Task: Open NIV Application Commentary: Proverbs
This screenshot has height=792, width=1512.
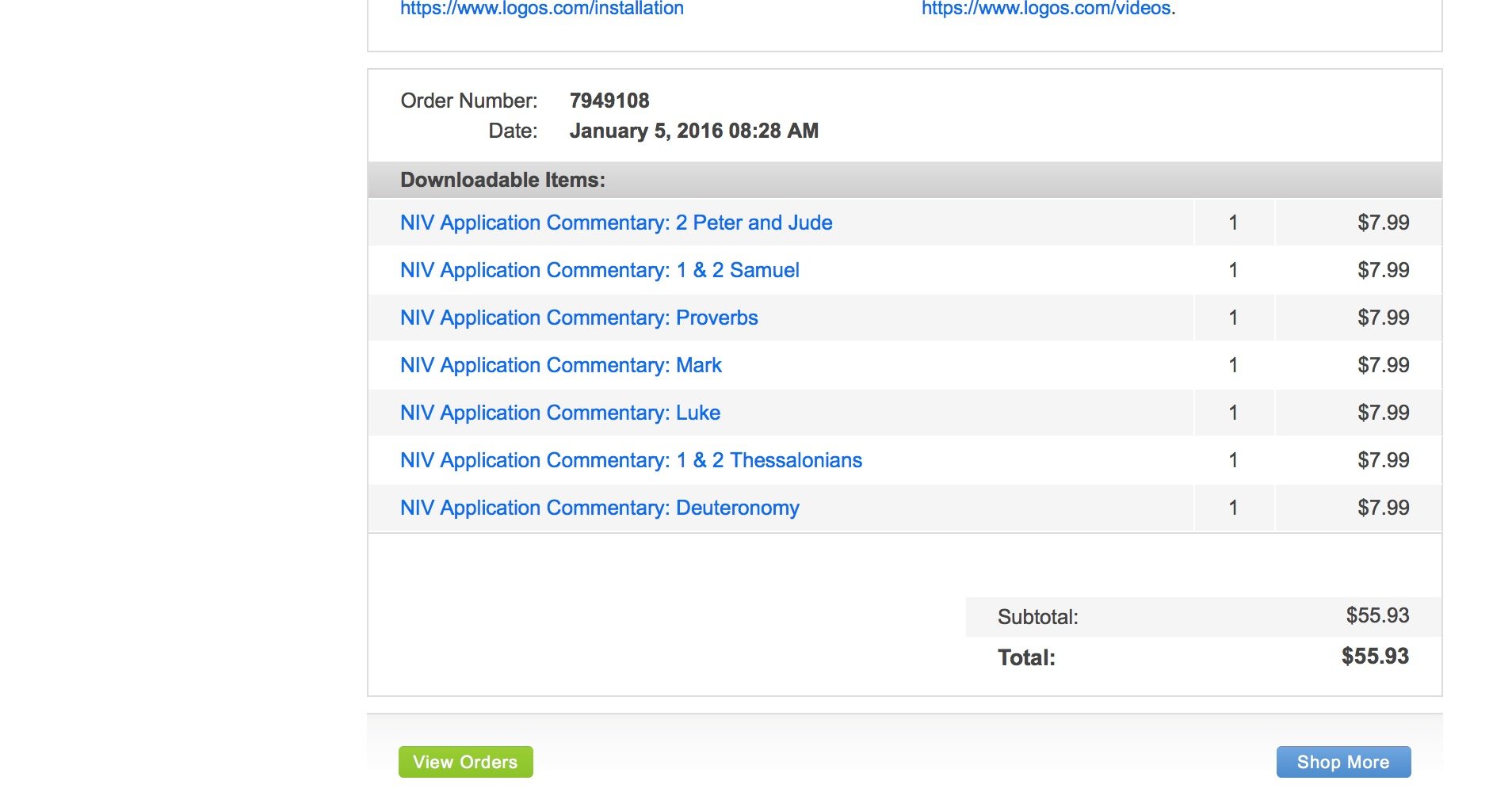Action: 578,318
